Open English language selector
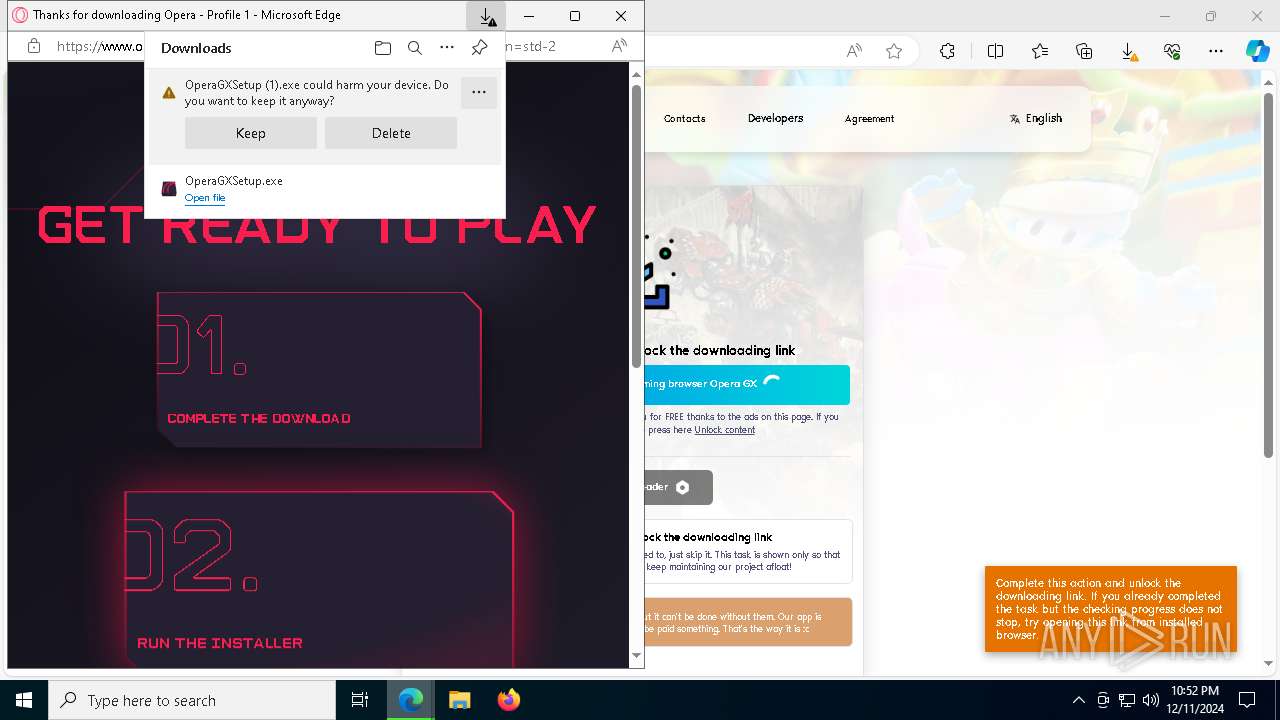 pyautogui.click(x=1036, y=118)
